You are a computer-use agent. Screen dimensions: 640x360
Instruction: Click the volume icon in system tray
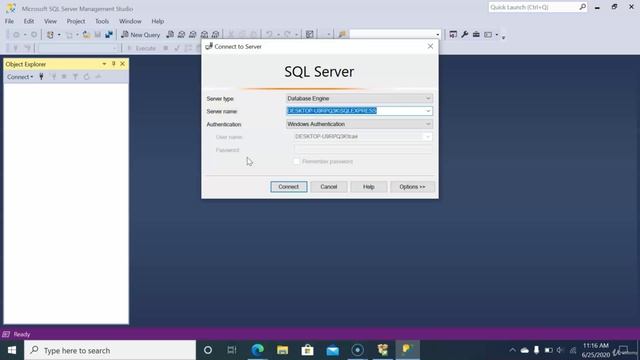click(x=560, y=350)
